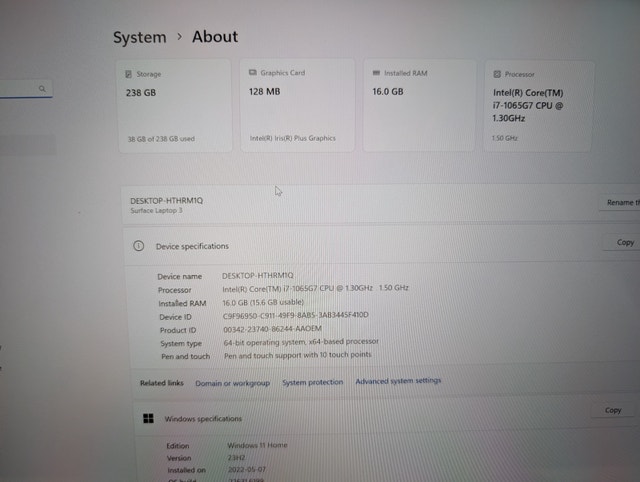Click the Storage card icon
Viewport: 640px width, 482px height.
129,74
